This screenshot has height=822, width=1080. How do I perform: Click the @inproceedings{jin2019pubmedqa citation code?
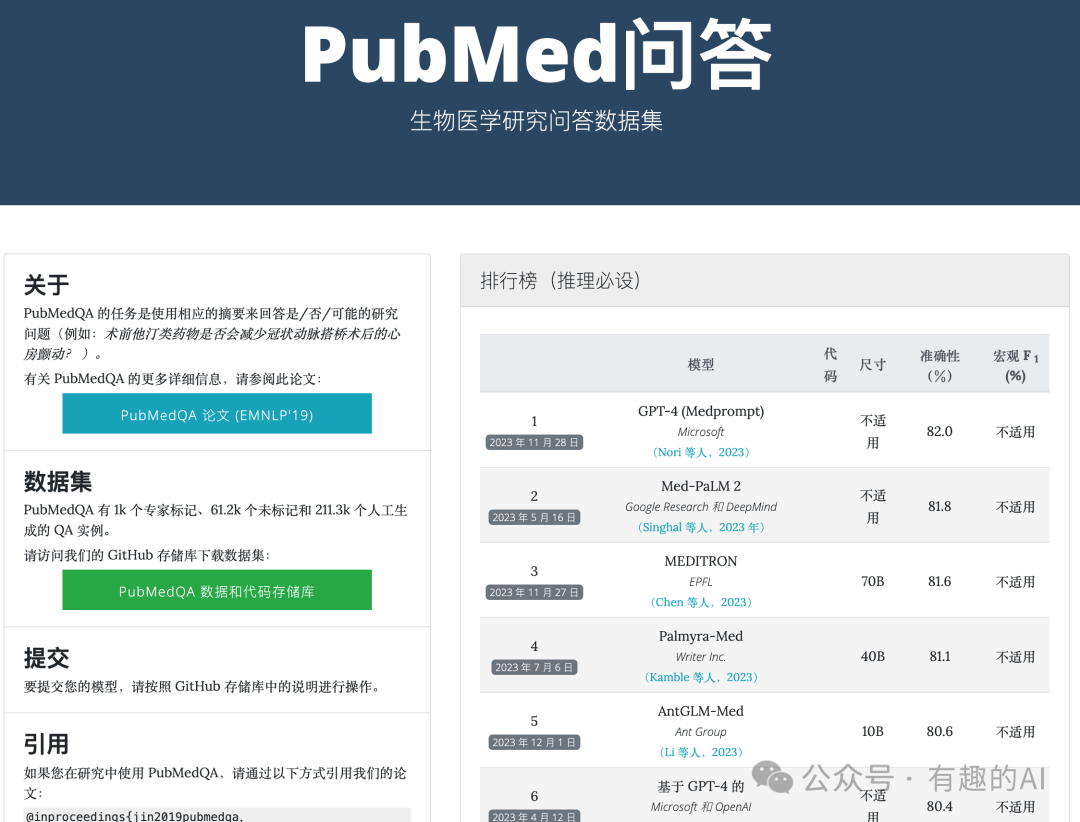click(134, 816)
